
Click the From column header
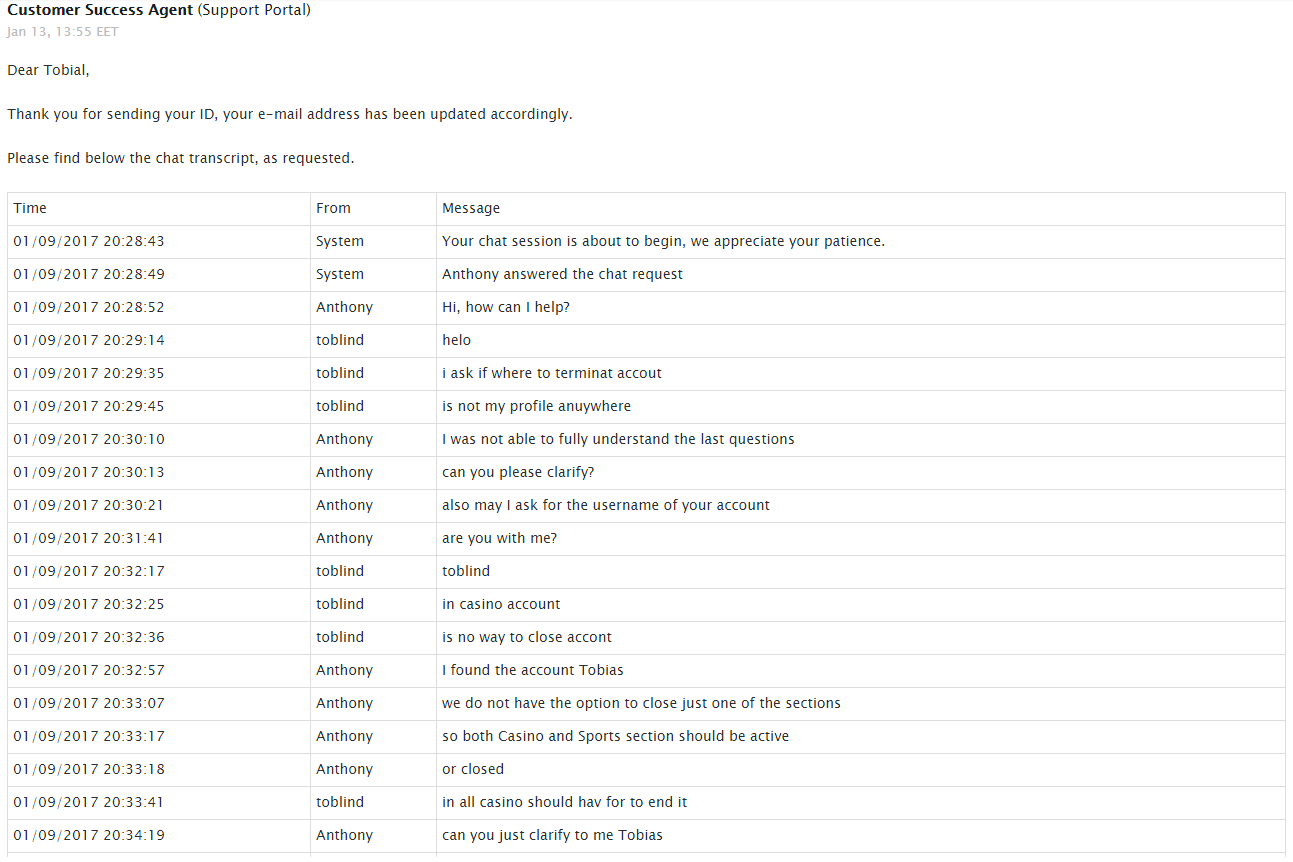(333, 208)
